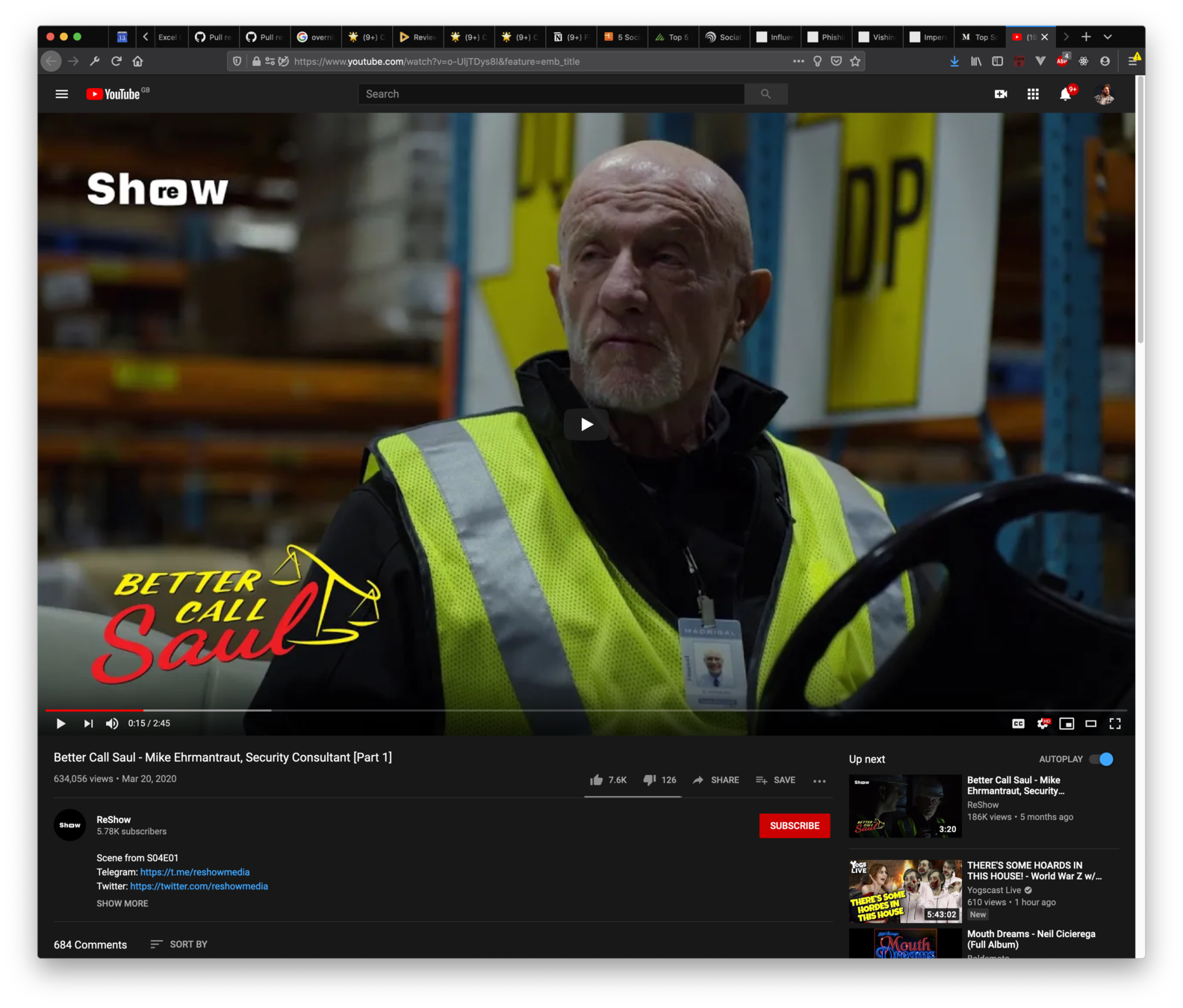
Task: Click the large play button on video
Action: pos(586,425)
